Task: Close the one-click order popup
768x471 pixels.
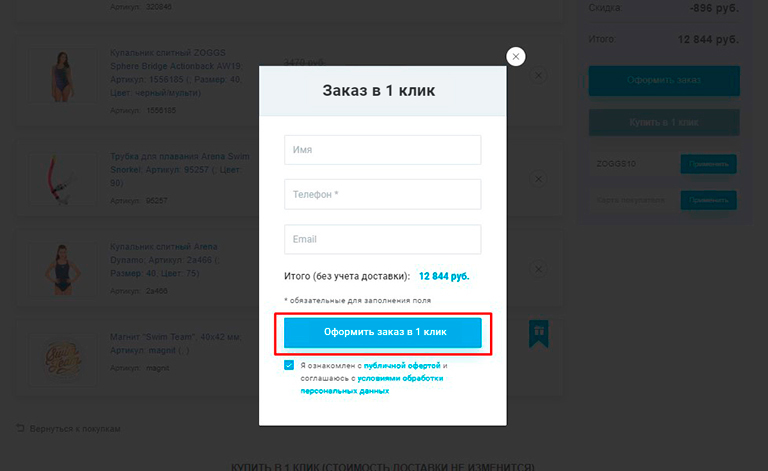Action: pos(516,57)
